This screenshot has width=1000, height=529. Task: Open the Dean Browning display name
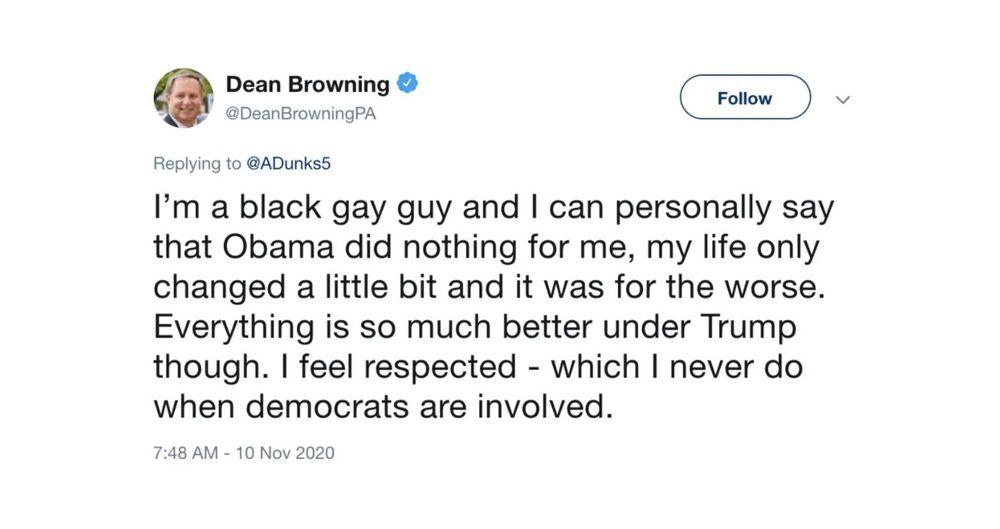307,84
